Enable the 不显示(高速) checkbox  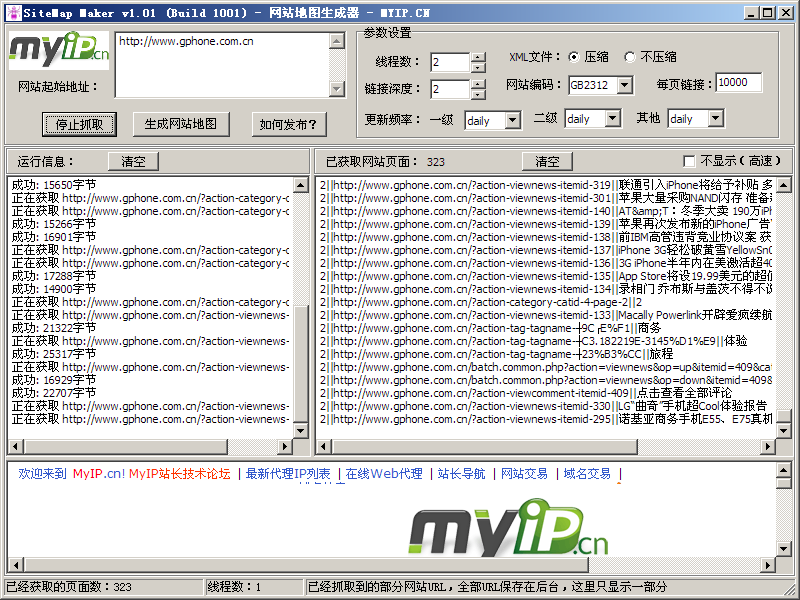(x=689, y=162)
